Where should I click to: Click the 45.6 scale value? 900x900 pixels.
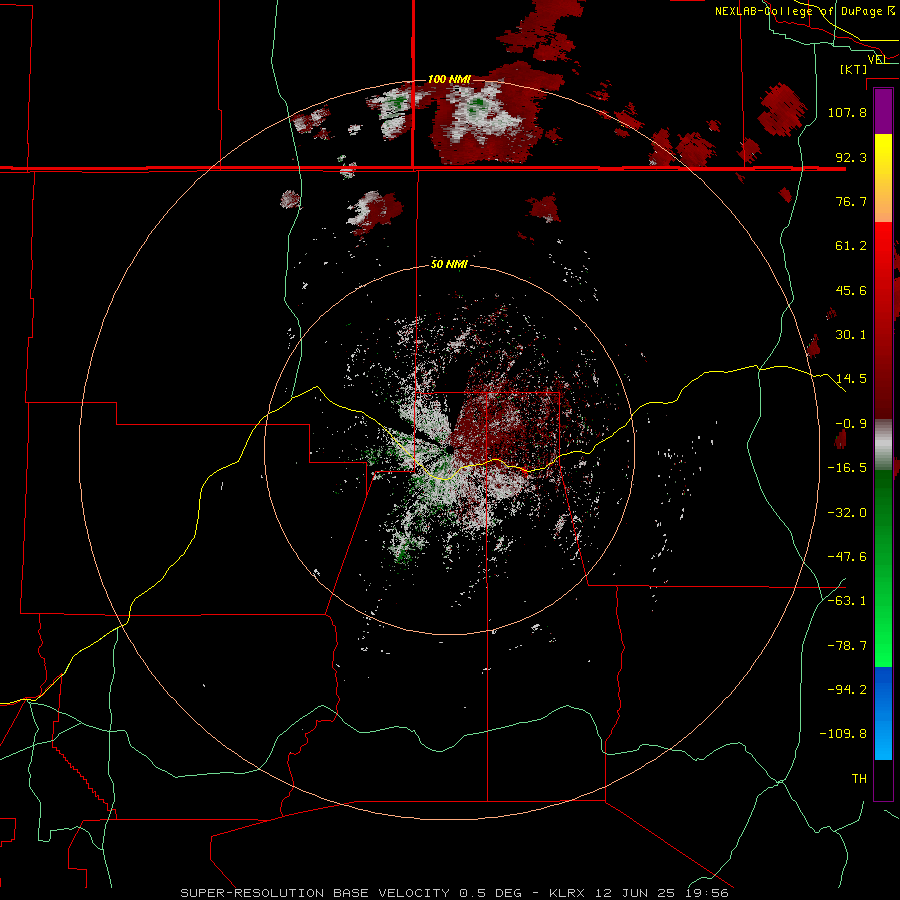pyautogui.click(x=851, y=290)
